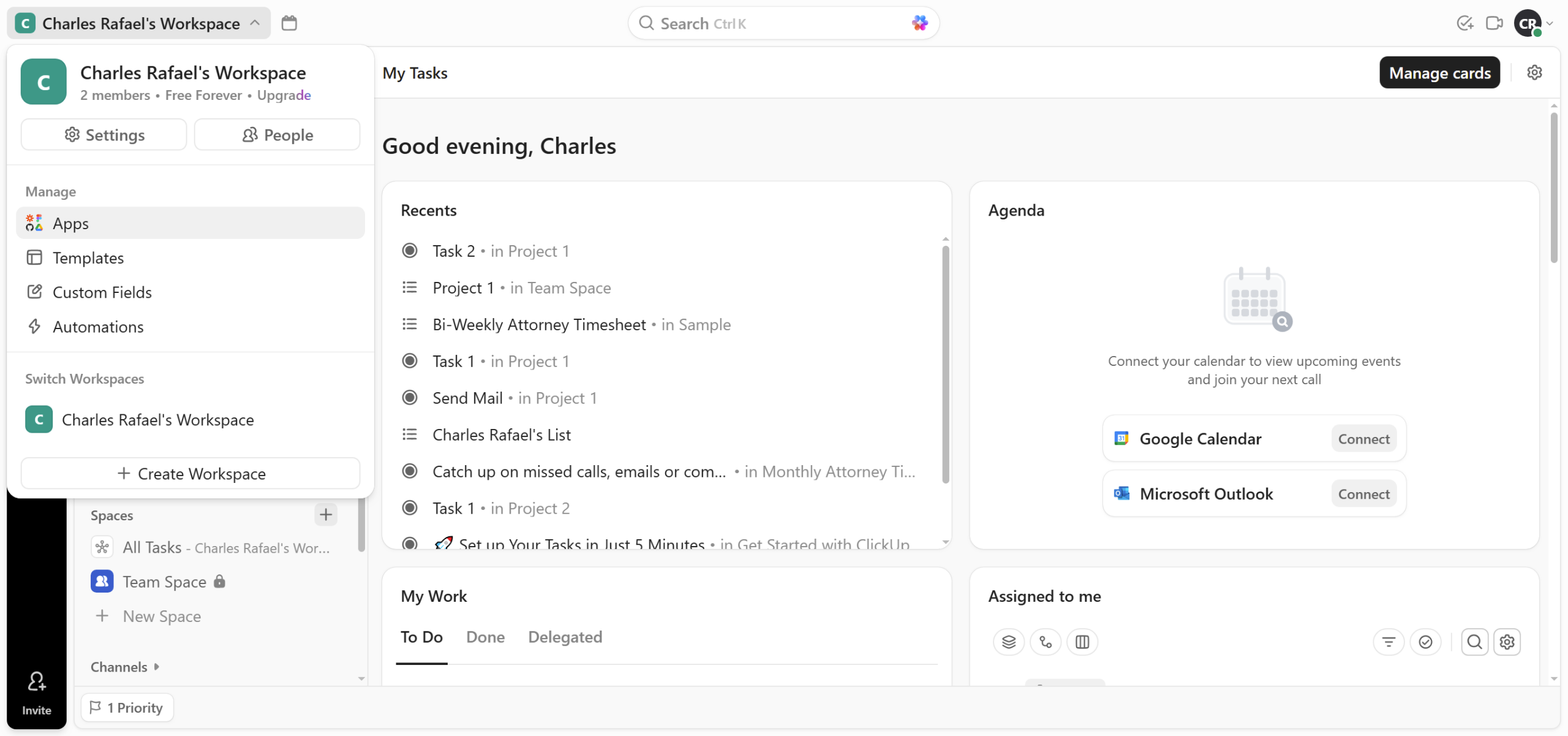Toggle Send Mail task status circle
Screen dimensions: 1568x736
point(410,398)
